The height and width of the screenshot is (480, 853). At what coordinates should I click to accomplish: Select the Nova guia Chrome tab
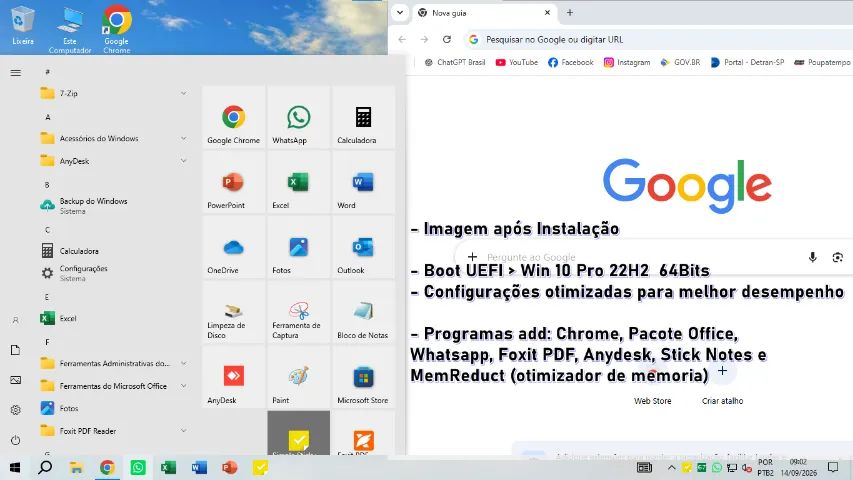(x=484, y=13)
